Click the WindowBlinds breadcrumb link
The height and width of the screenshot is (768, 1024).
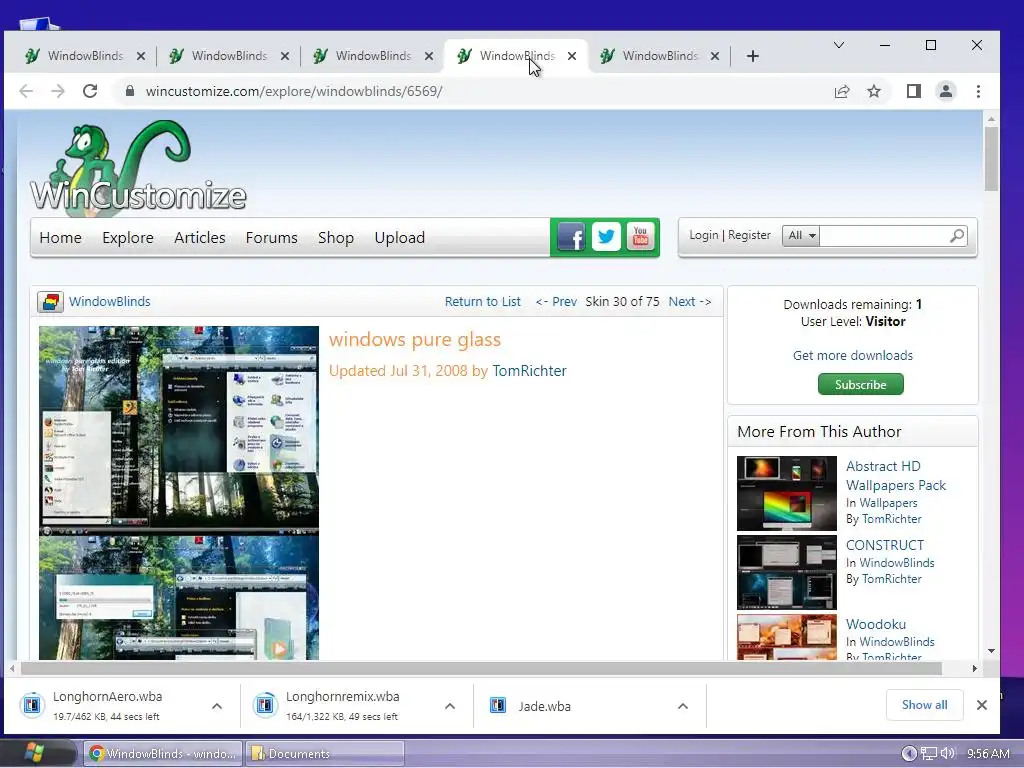pyautogui.click(x=110, y=302)
